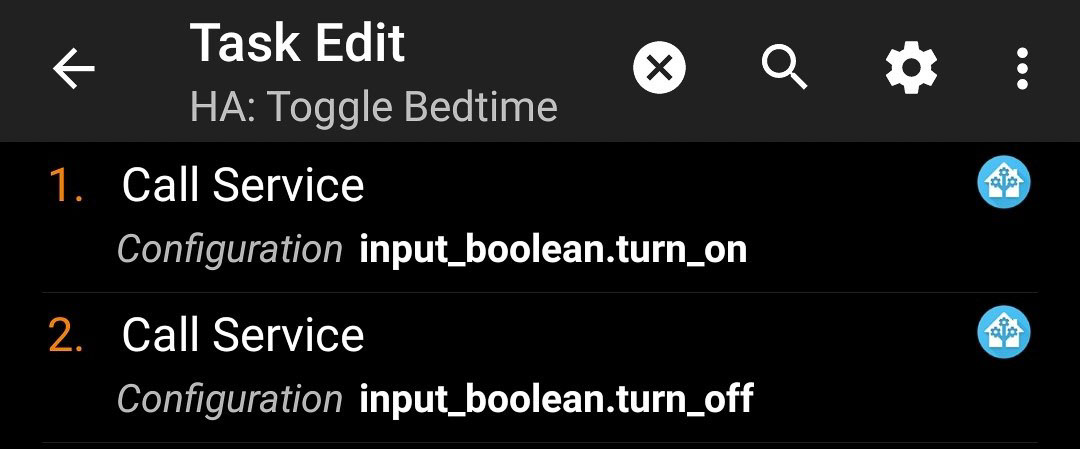This screenshot has width=1080, height=449.
Task: Tap Home Assistant plugin icon on action 1
Action: (1004, 182)
